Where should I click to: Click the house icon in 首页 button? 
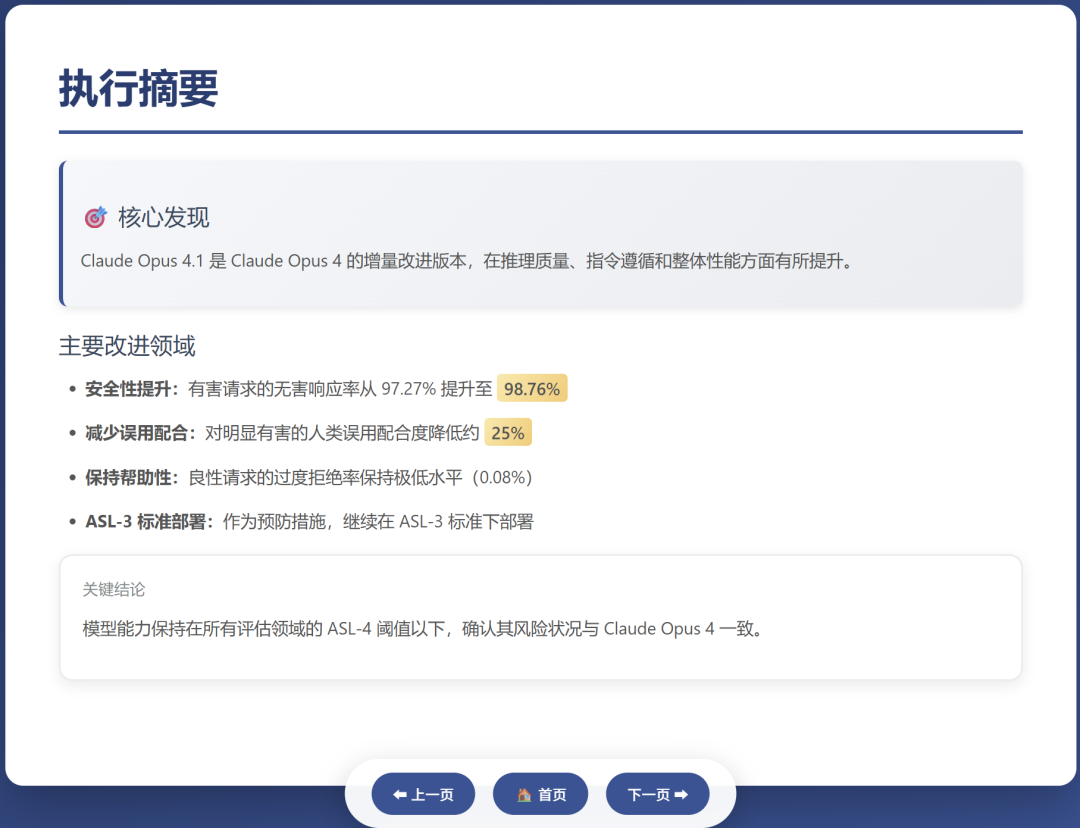pos(524,794)
